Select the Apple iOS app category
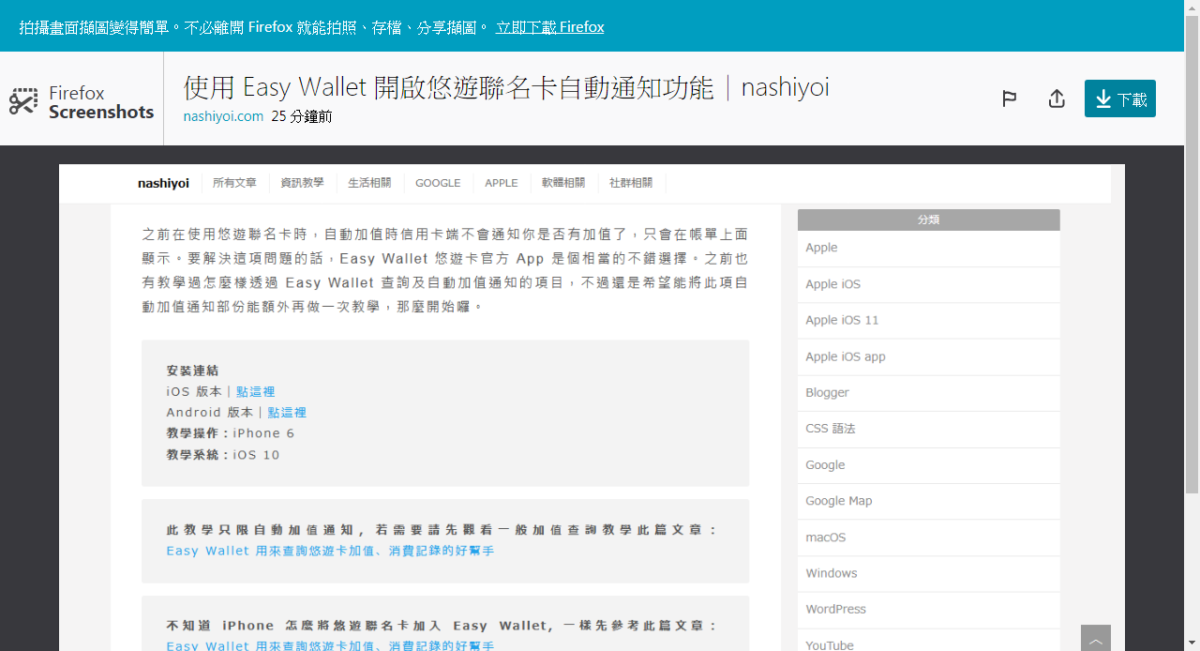The width and height of the screenshot is (1200, 651). tap(928, 357)
